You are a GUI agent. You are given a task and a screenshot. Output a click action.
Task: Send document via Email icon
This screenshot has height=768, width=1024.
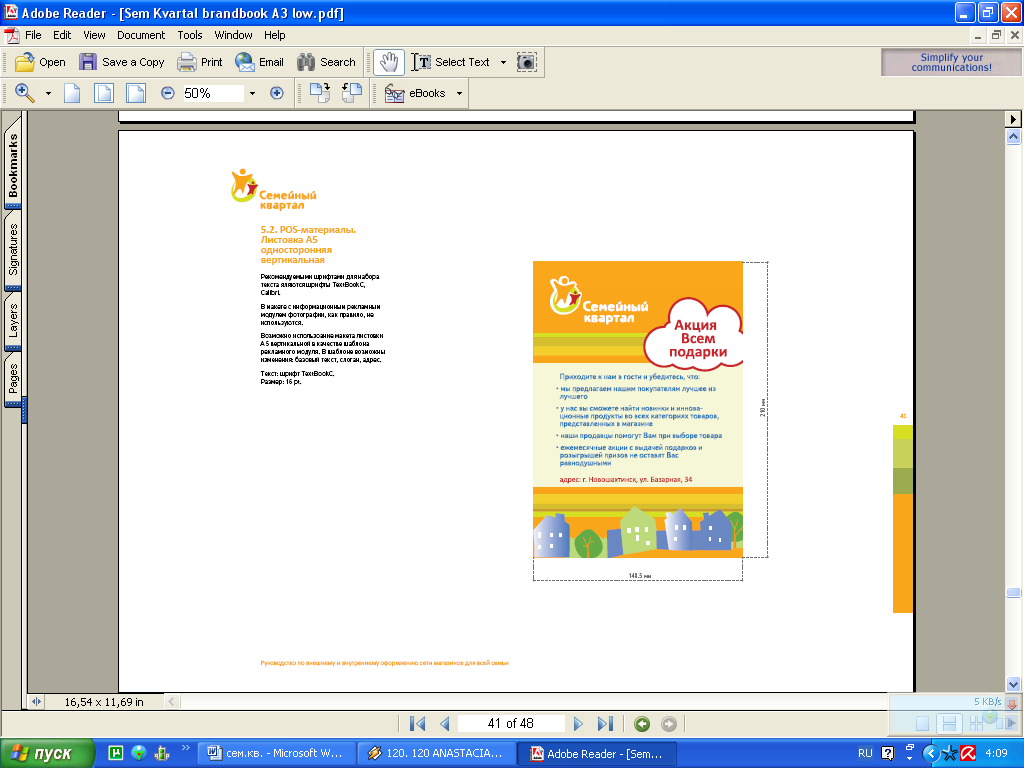click(x=245, y=62)
